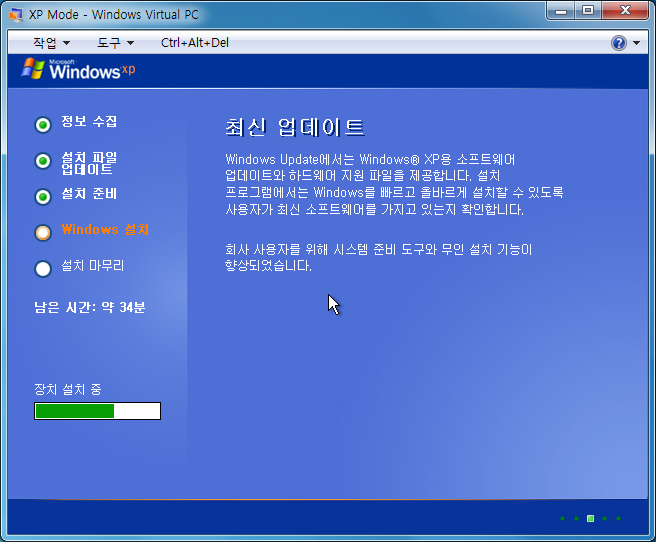Click the blue help question mark icon
Image resolution: width=656 pixels, height=542 pixels.
tap(618, 43)
